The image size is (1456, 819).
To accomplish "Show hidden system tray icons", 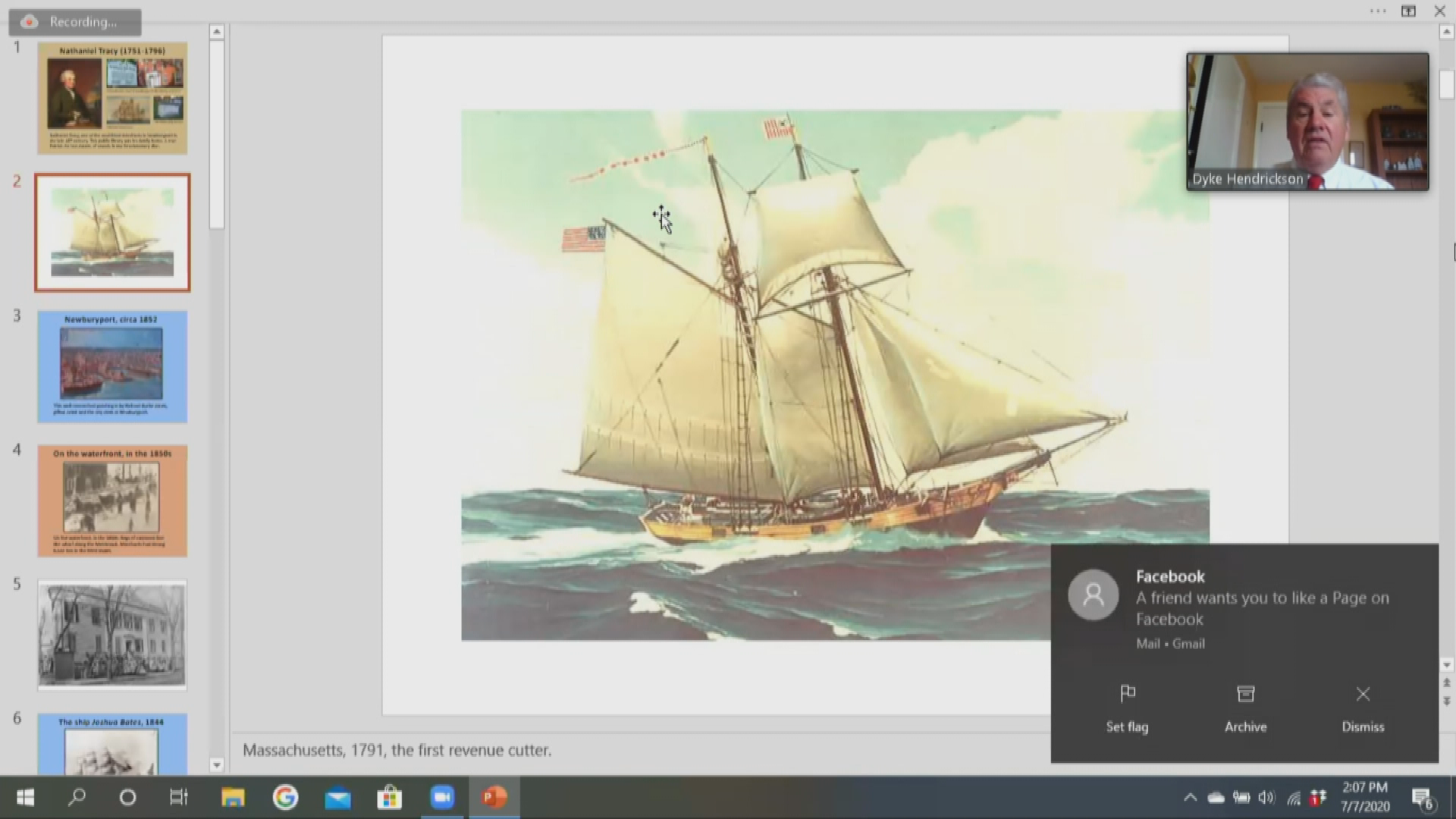I will click(1190, 798).
